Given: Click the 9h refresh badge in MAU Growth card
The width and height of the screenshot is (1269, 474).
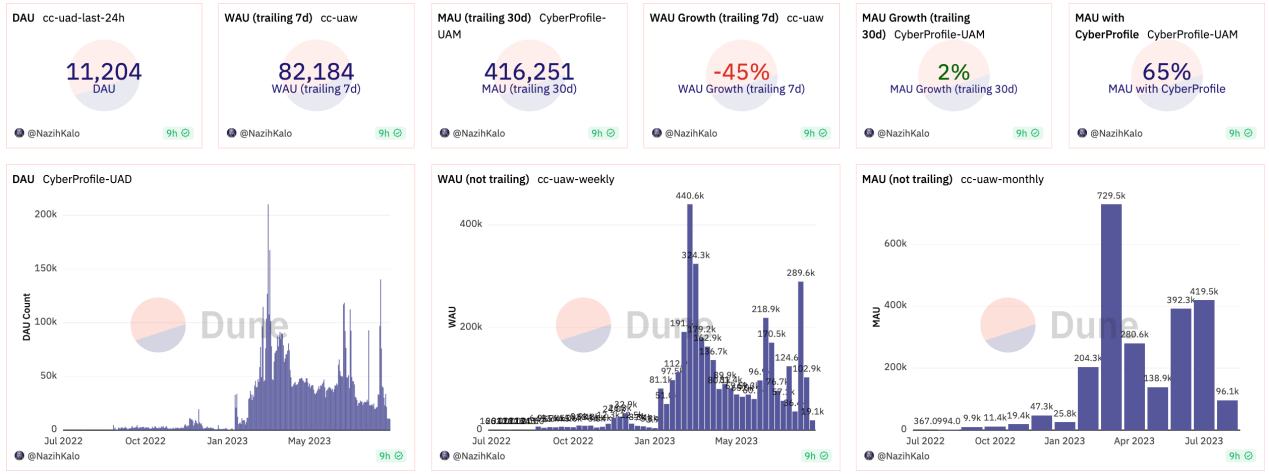Looking at the screenshot, I should tap(1026, 133).
